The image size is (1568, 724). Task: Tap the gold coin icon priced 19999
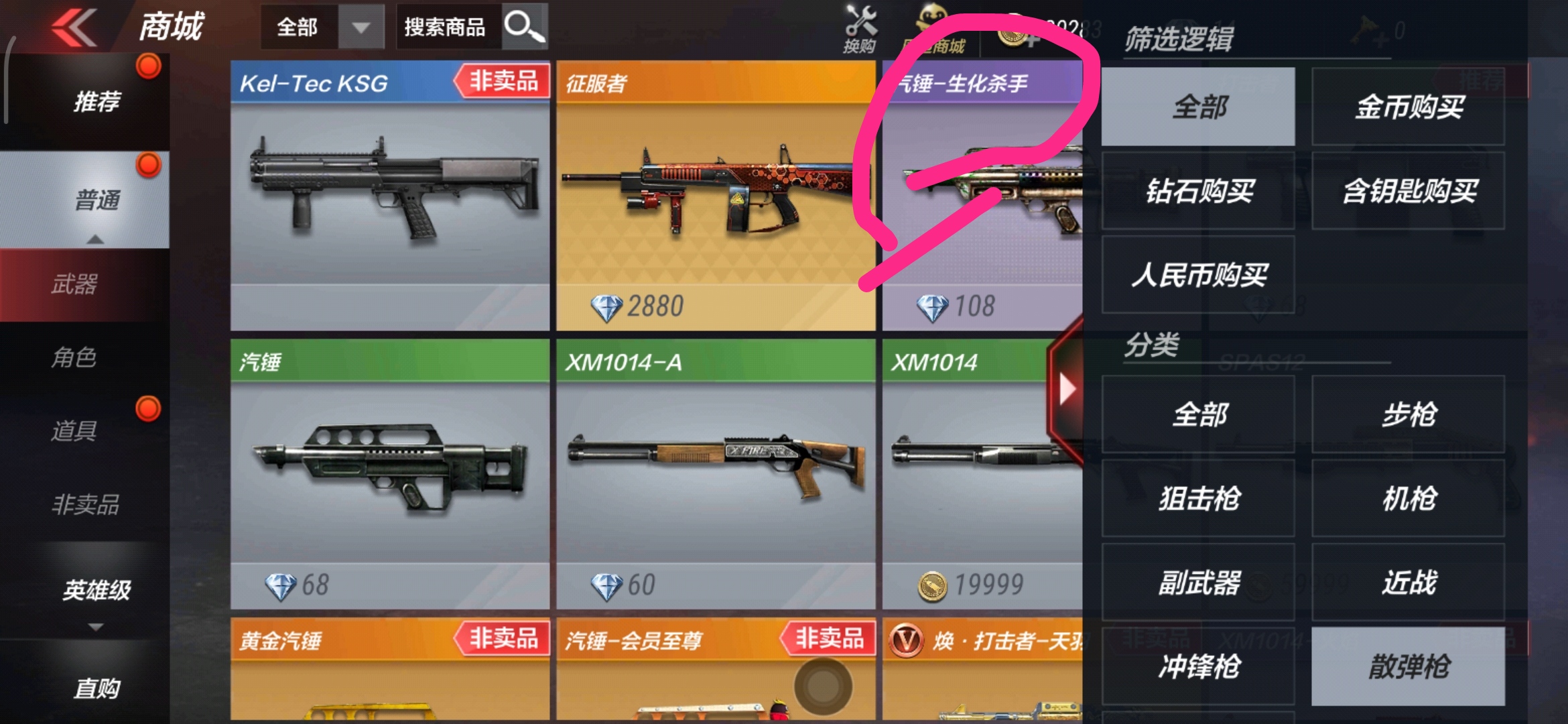pyautogui.click(x=932, y=586)
